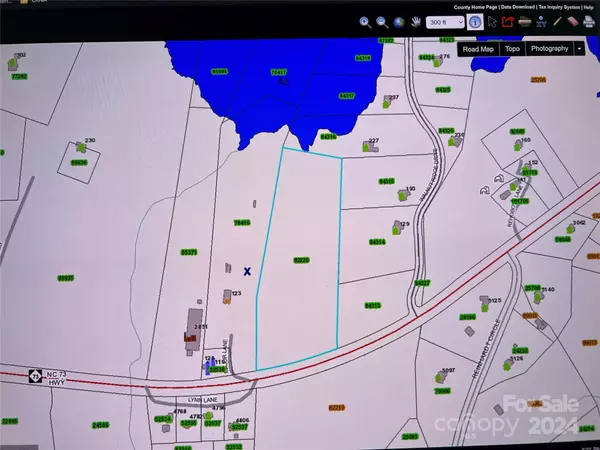Click the Help link
This screenshot has height=450, width=600.
588,7
